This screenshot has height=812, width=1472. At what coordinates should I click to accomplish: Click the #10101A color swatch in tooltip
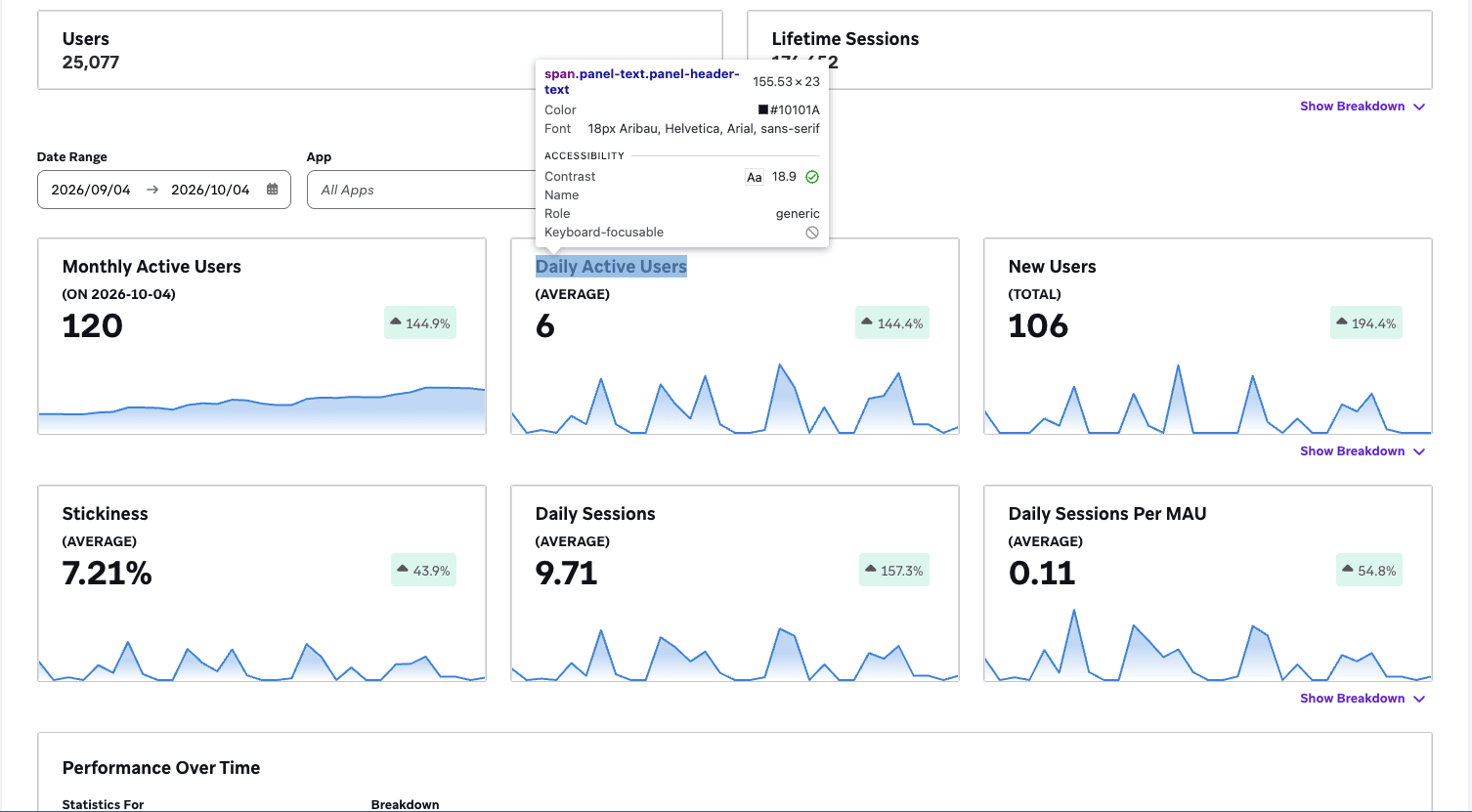coord(763,110)
